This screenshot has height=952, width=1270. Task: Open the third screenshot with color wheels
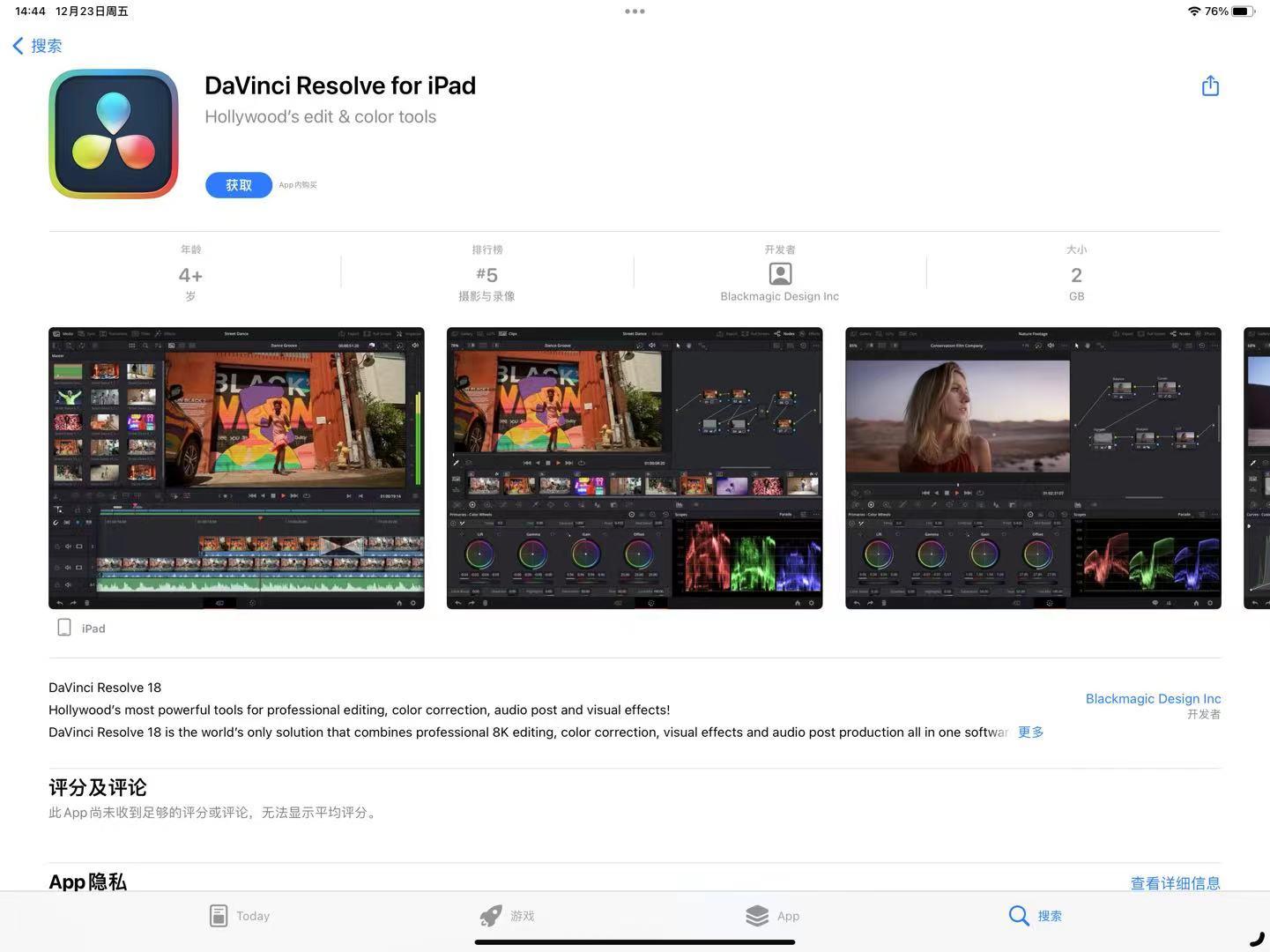pyautogui.click(x=1033, y=468)
